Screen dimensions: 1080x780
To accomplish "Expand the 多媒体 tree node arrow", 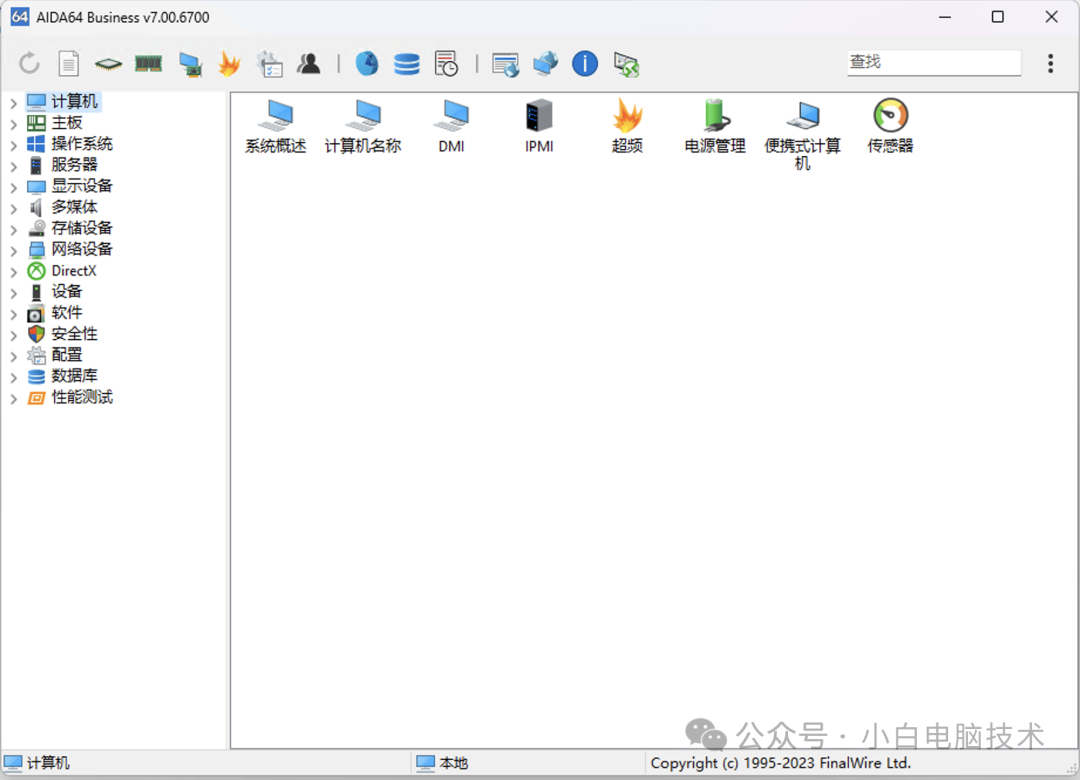I will (13, 209).
